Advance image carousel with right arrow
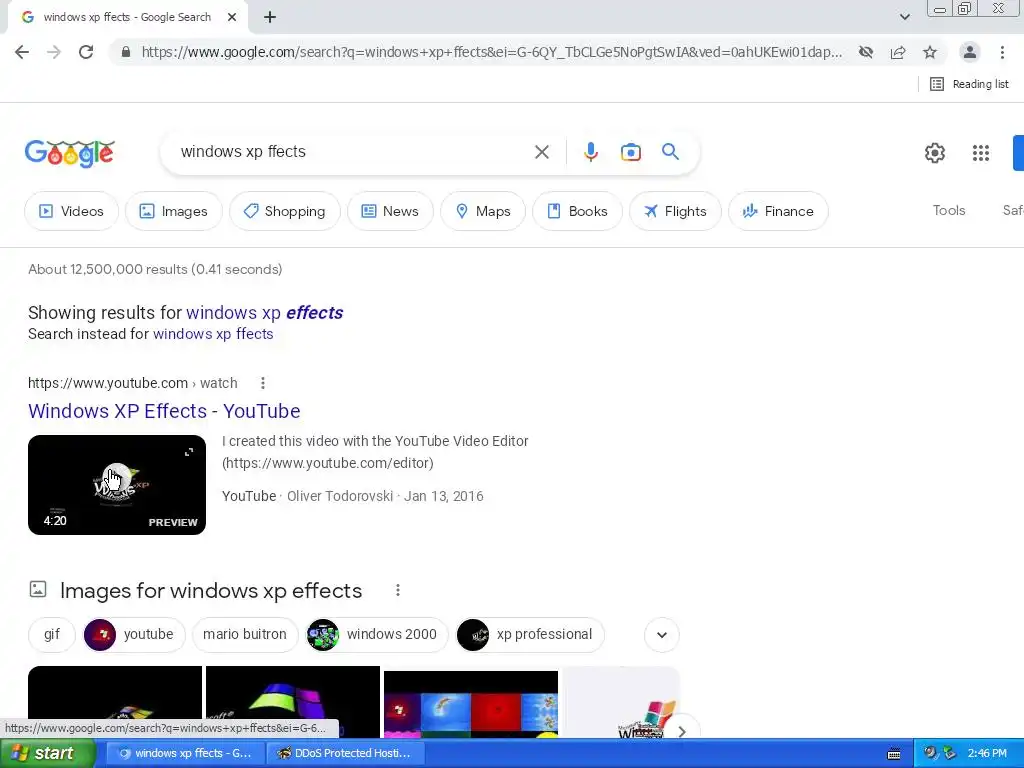This screenshot has height=768, width=1024. point(681,731)
